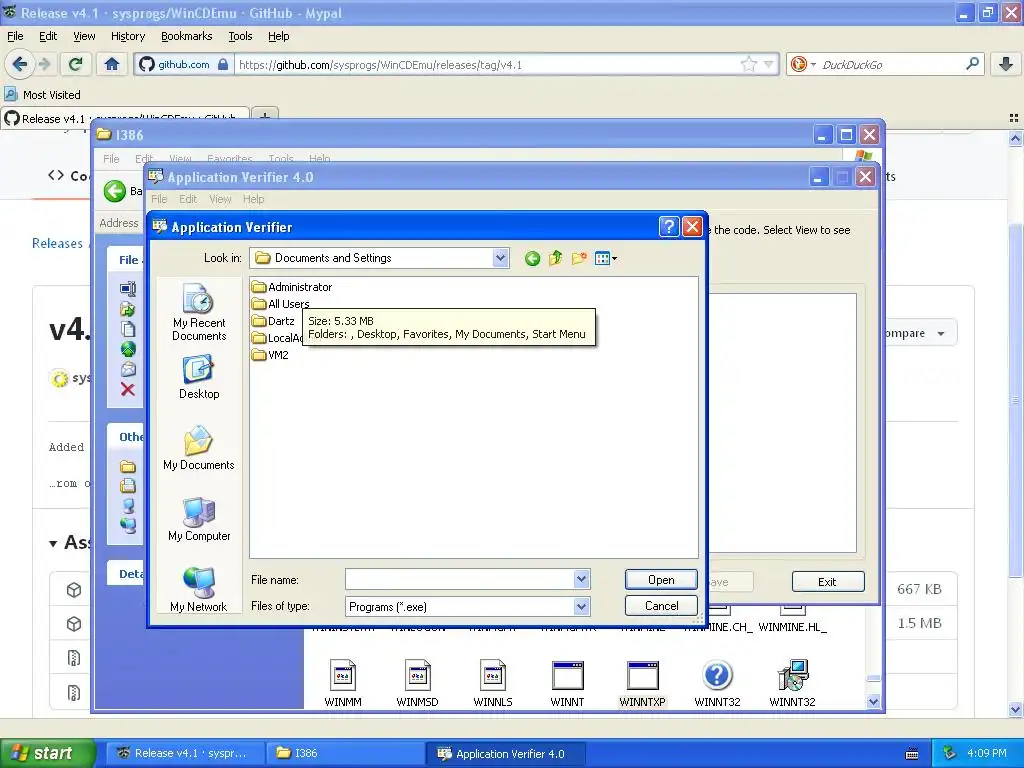Select WINMM file in I386 window
1024x768 pixels.
(x=343, y=683)
